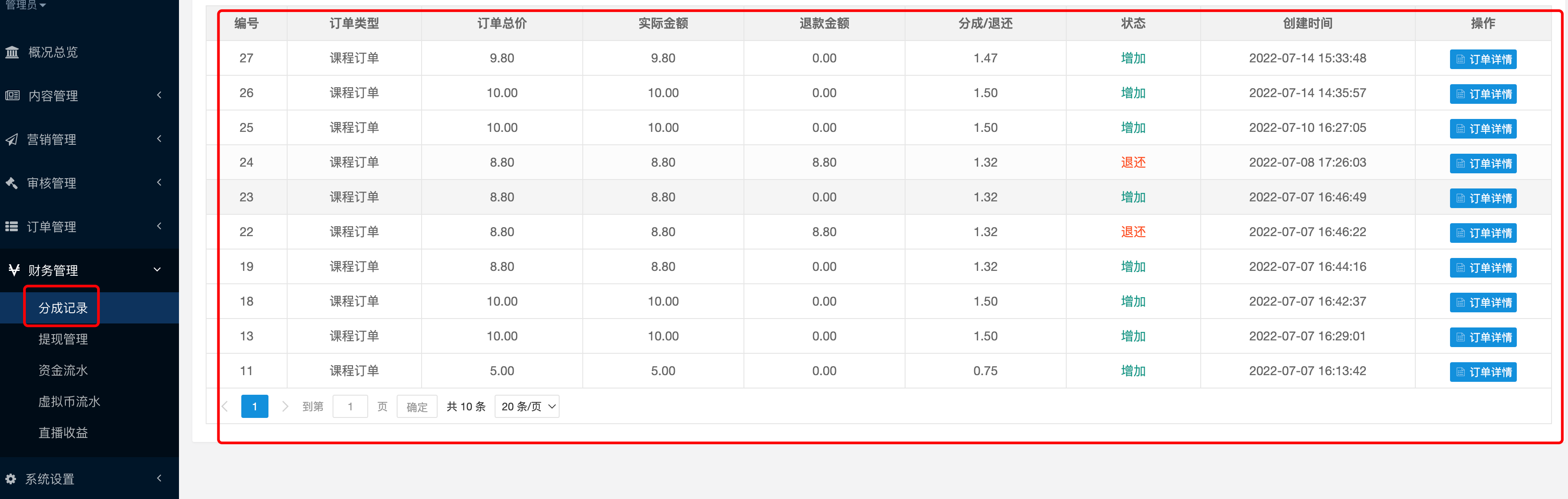Image resolution: width=1568 pixels, height=499 pixels.
Task: Focus the jump-to-page input field
Action: click(350, 406)
